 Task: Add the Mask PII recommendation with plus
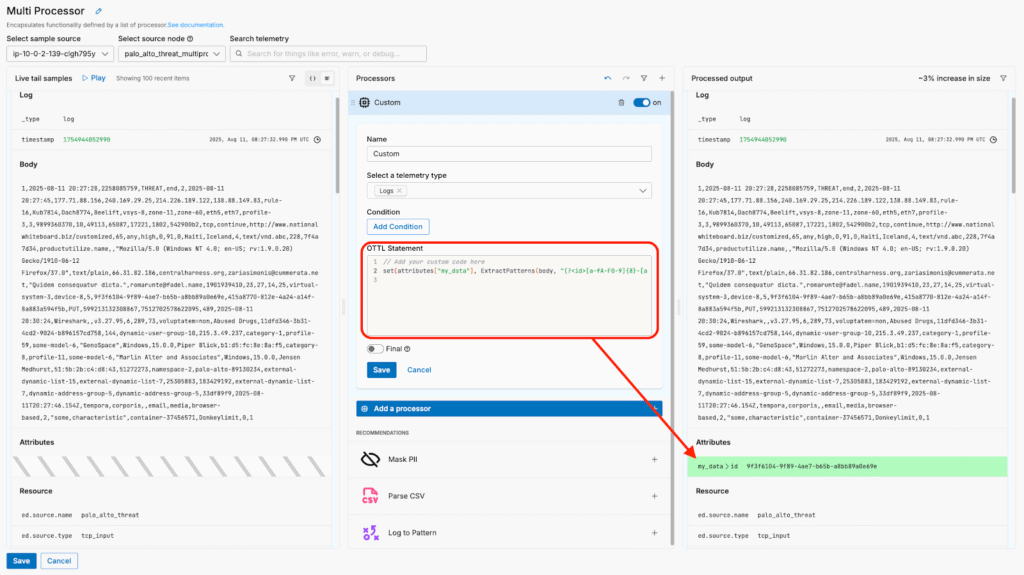pos(654,459)
